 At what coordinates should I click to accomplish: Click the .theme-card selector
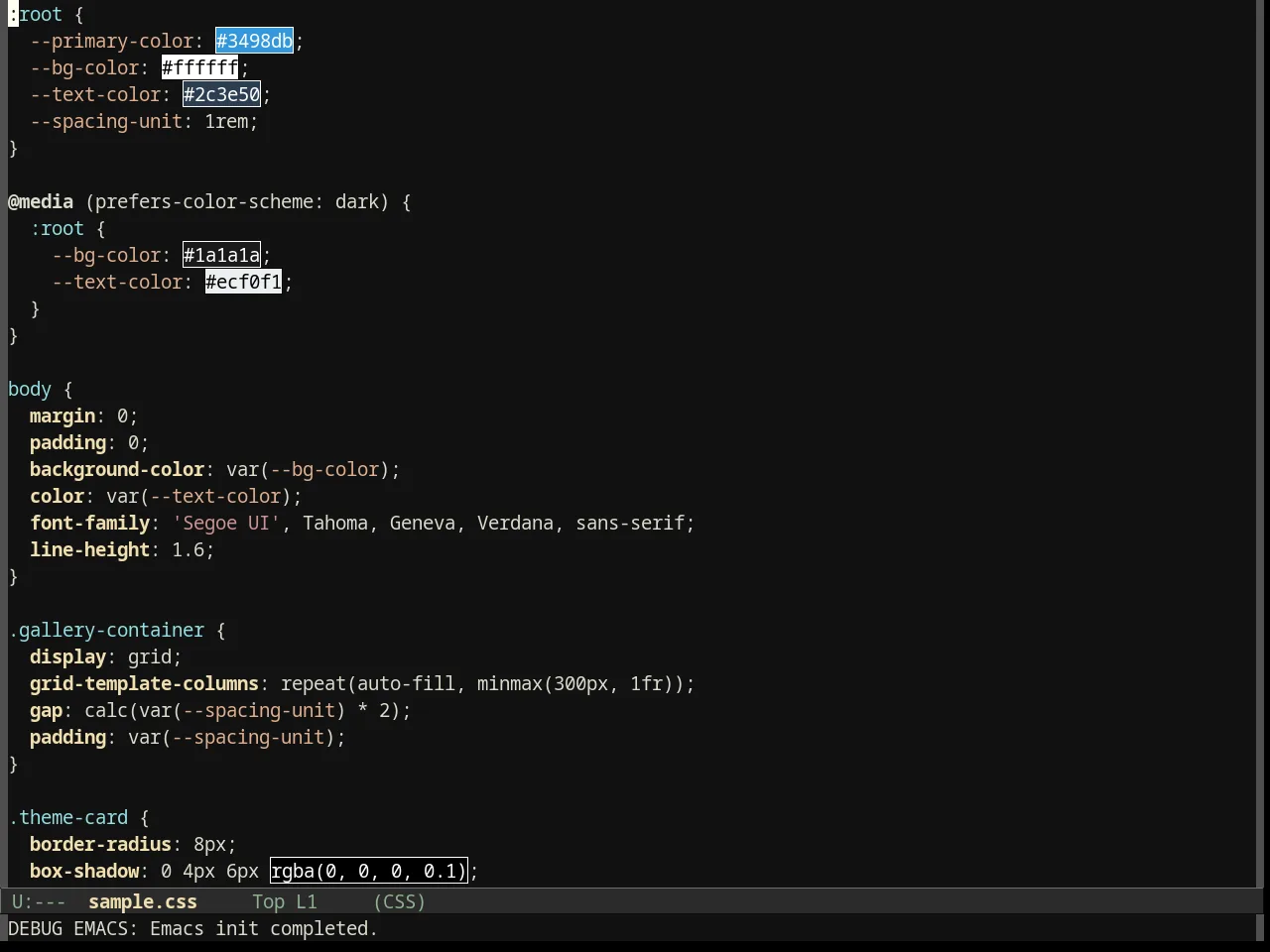[x=68, y=817]
